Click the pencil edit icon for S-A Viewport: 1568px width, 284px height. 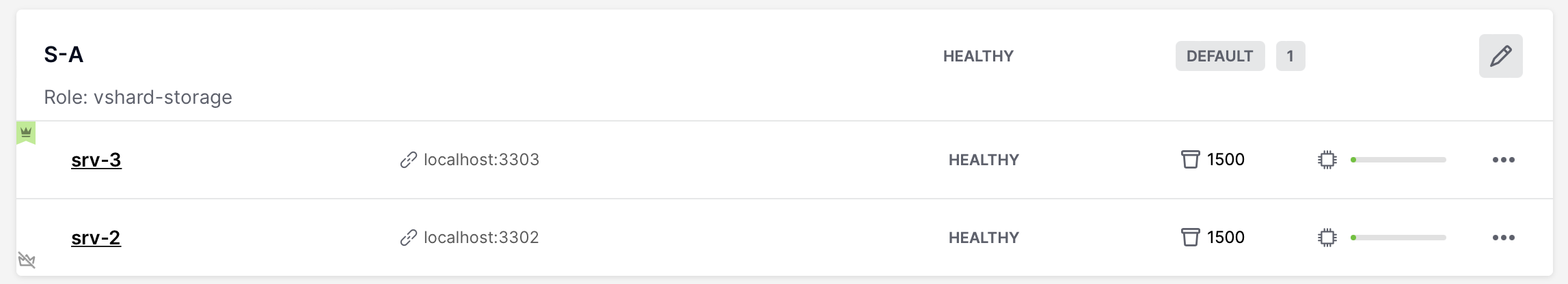coord(1500,56)
